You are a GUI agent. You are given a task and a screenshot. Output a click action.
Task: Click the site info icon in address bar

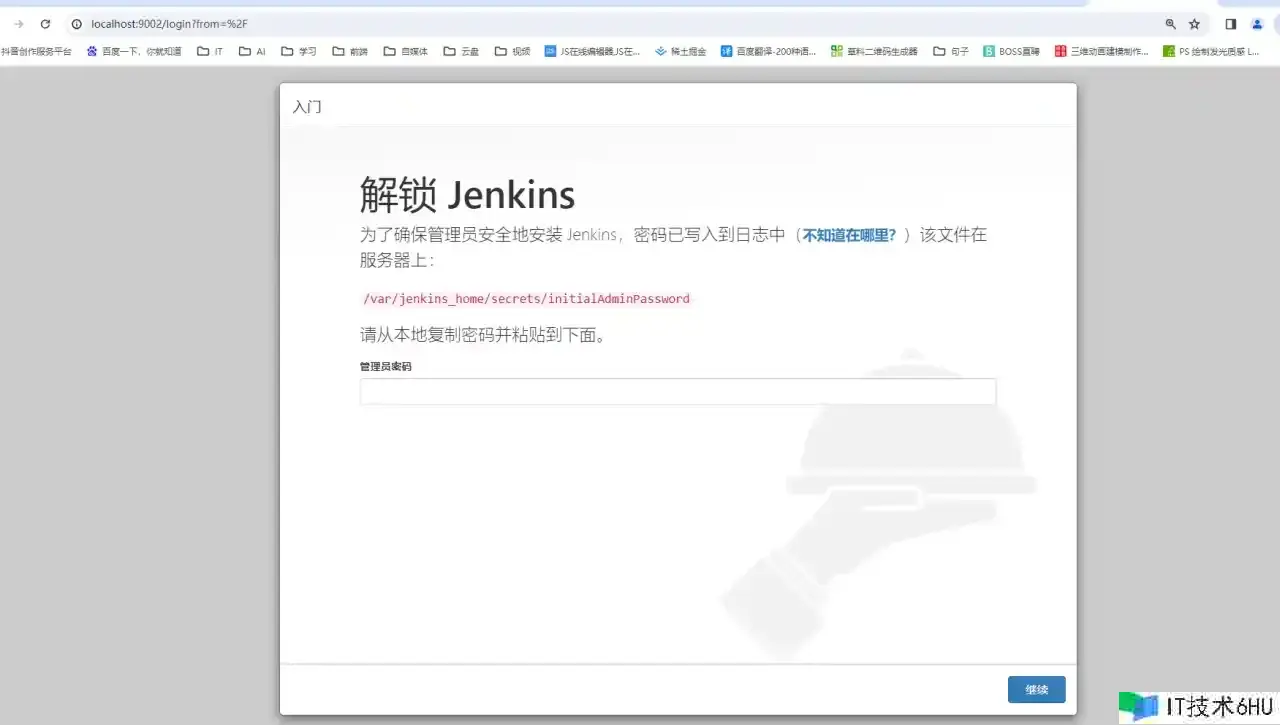pos(76,24)
